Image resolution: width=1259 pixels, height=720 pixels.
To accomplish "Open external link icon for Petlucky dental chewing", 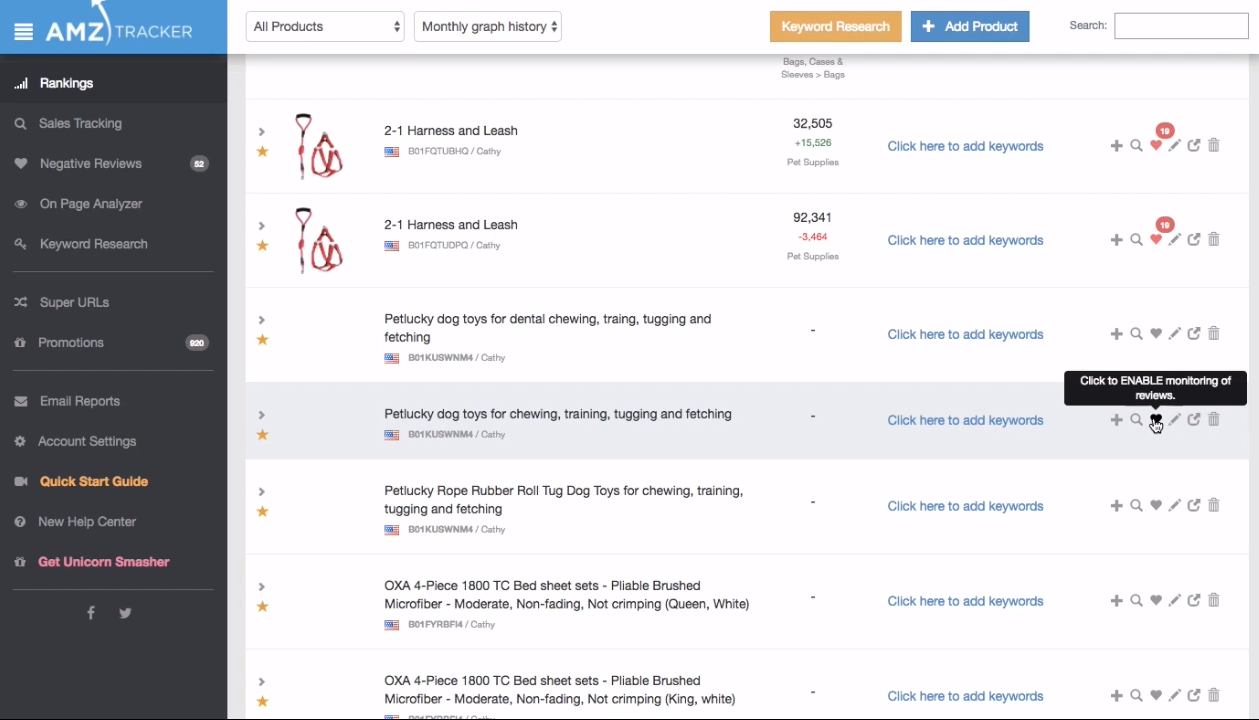I will 1194,334.
